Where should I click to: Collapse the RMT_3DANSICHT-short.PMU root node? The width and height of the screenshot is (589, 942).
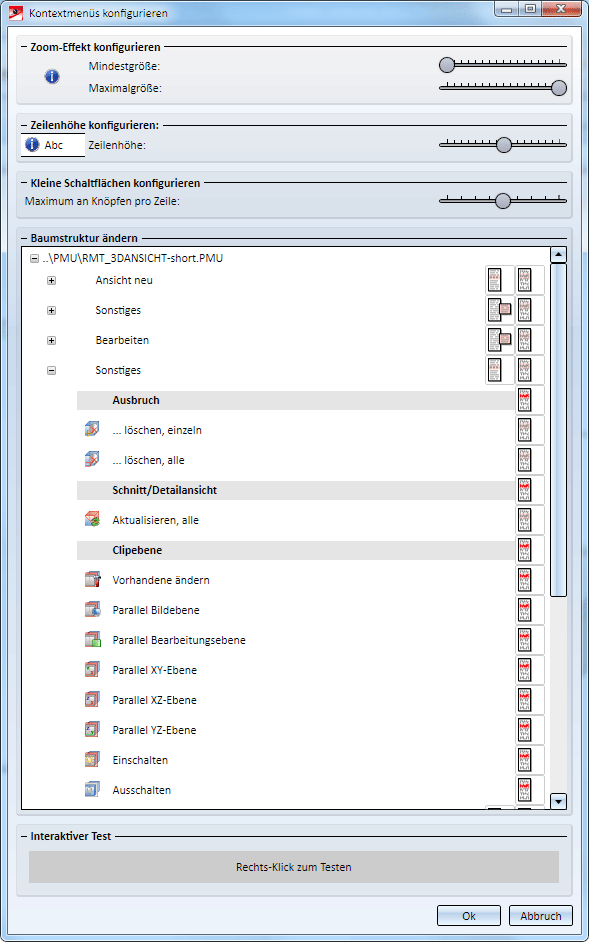[34, 259]
